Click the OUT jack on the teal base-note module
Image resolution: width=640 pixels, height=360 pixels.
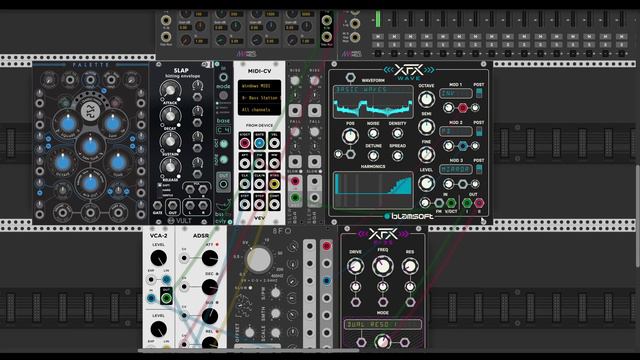[223, 184]
